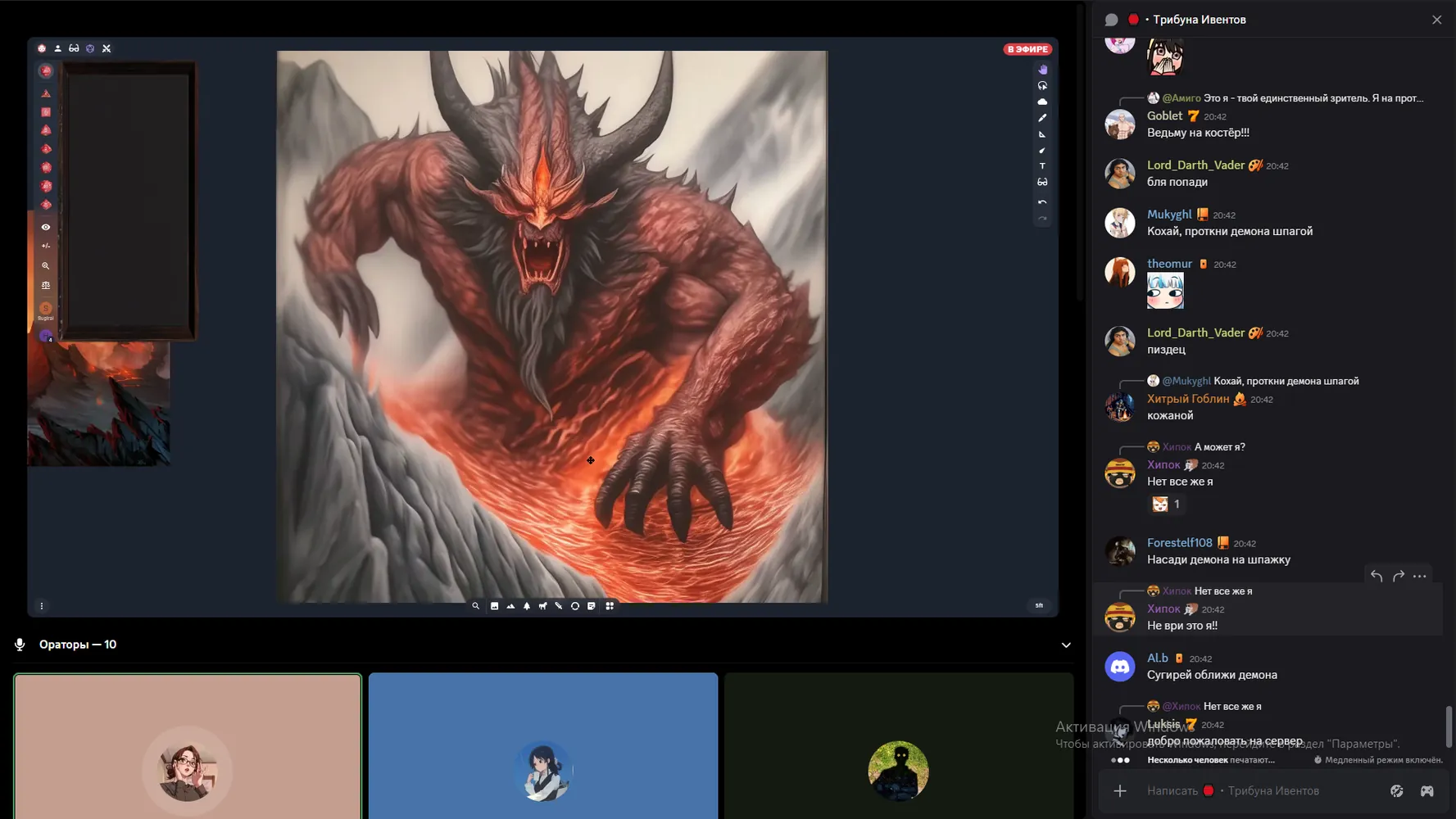Open sword attachments layer
Viewport: 1456px width, 819px height.
coord(559,606)
